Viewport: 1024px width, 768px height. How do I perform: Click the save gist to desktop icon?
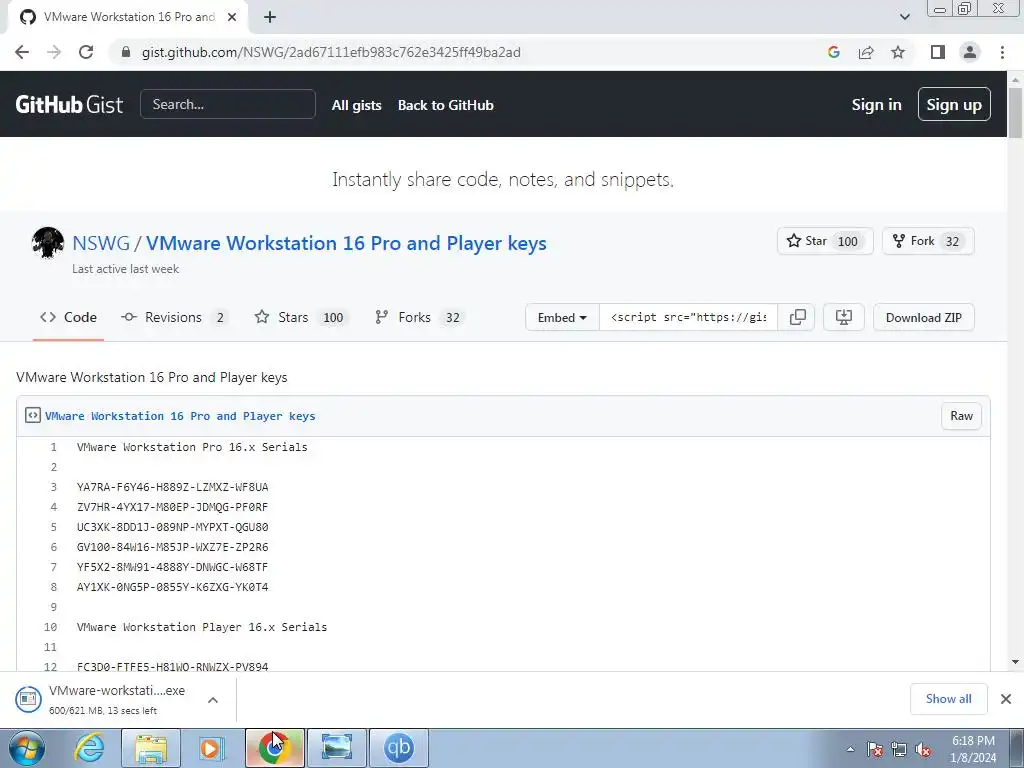[844, 317]
